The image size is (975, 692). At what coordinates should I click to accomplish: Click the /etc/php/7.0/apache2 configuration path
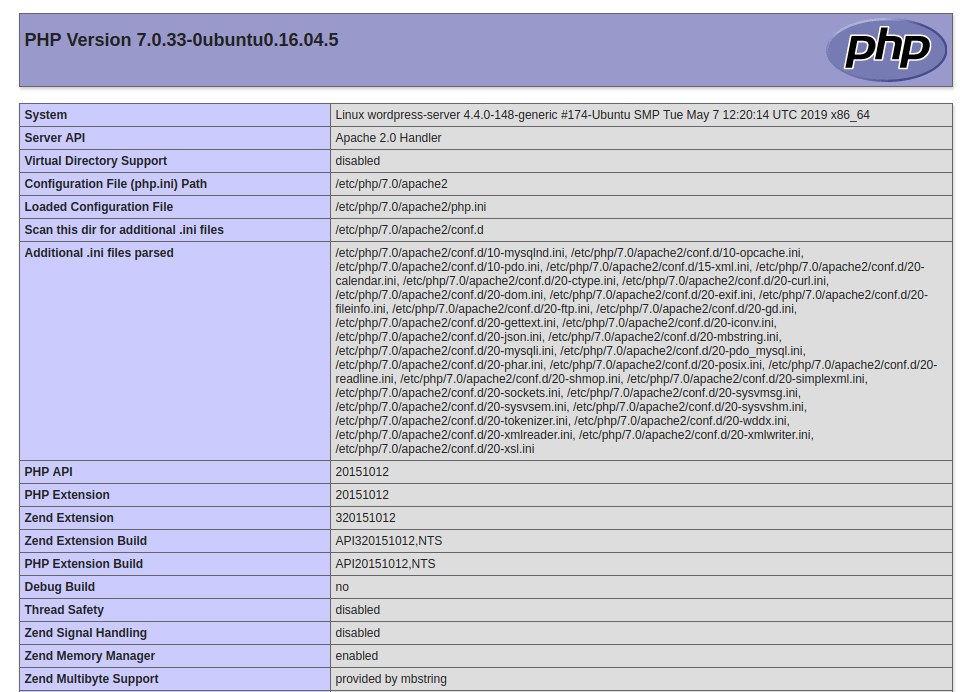pyautogui.click(x=392, y=183)
